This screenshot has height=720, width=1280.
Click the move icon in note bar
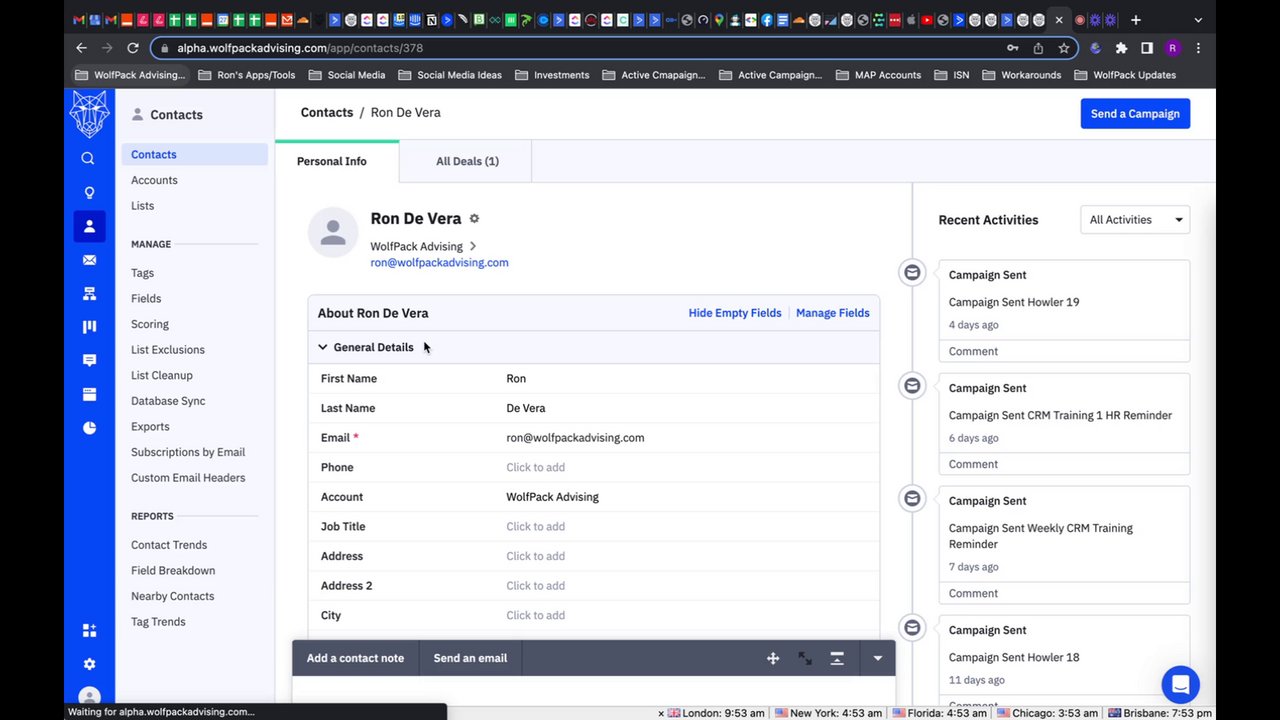tap(773, 658)
